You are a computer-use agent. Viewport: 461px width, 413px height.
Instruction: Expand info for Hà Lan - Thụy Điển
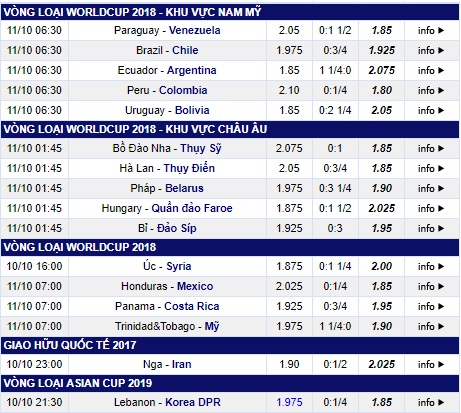pyautogui.click(x=431, y=168)
